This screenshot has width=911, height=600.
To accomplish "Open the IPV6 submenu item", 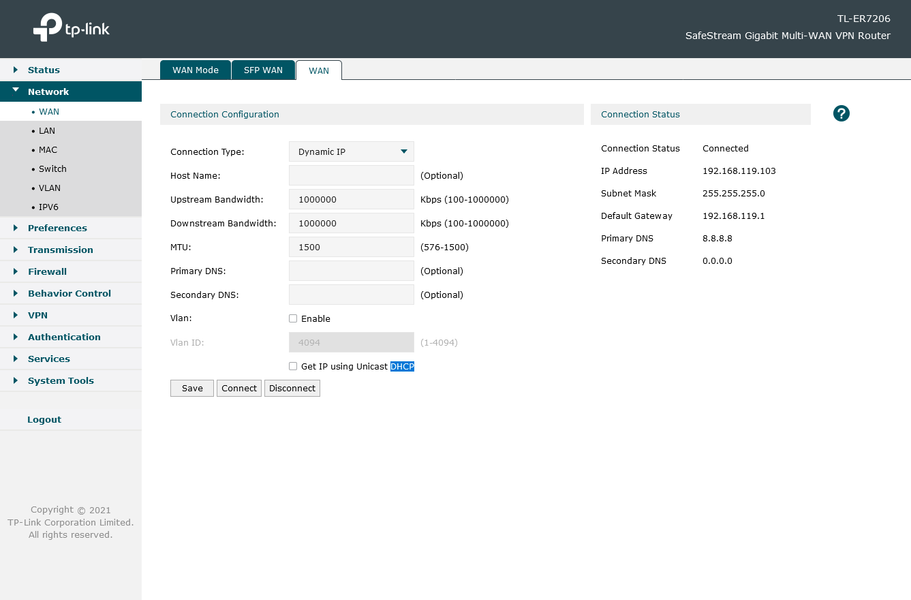I will 71,207.
